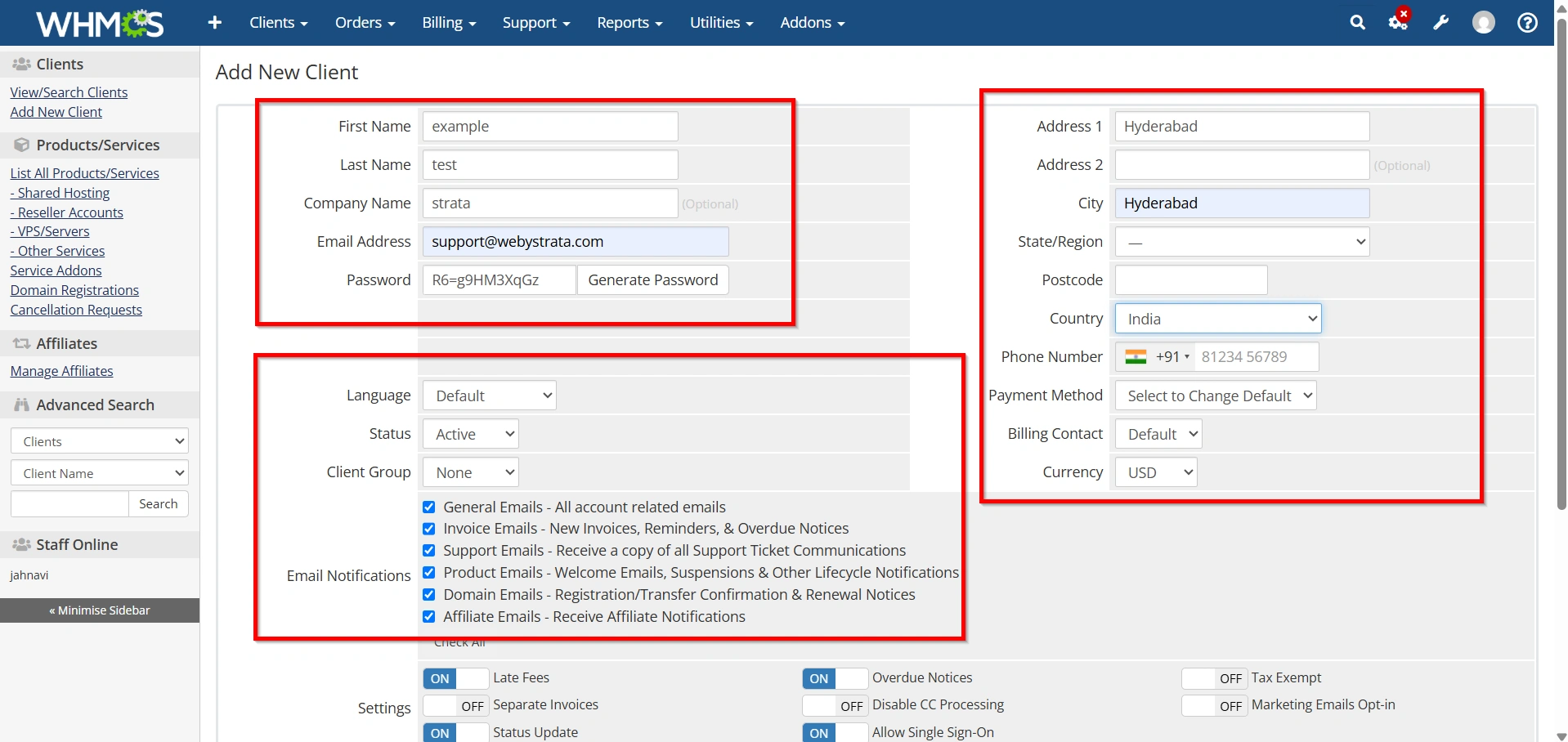Open the Status dropdown
The height and width of the screenshot is (742, 1568).
tap(471, 434)
